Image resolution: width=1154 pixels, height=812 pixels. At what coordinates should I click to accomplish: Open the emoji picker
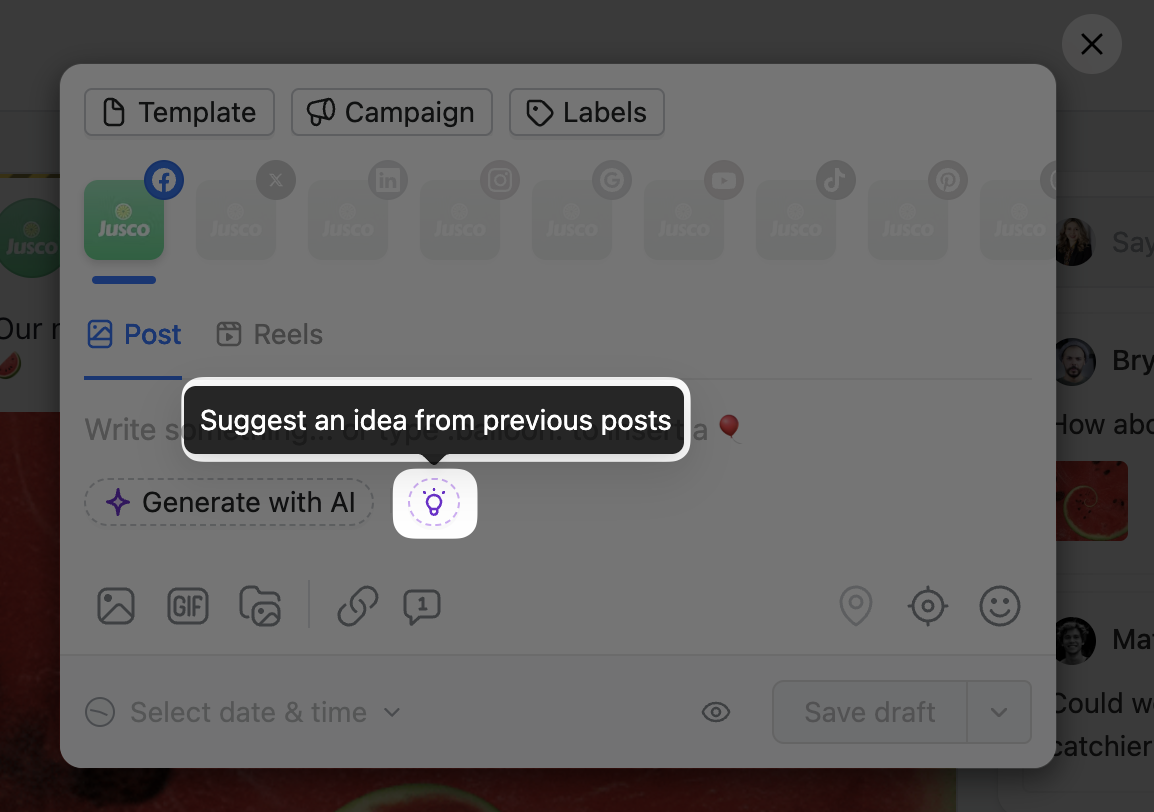(1000, 606)
